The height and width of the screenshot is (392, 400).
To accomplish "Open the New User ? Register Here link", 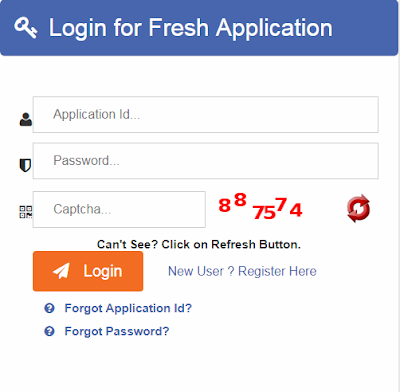I will [242, 271].
